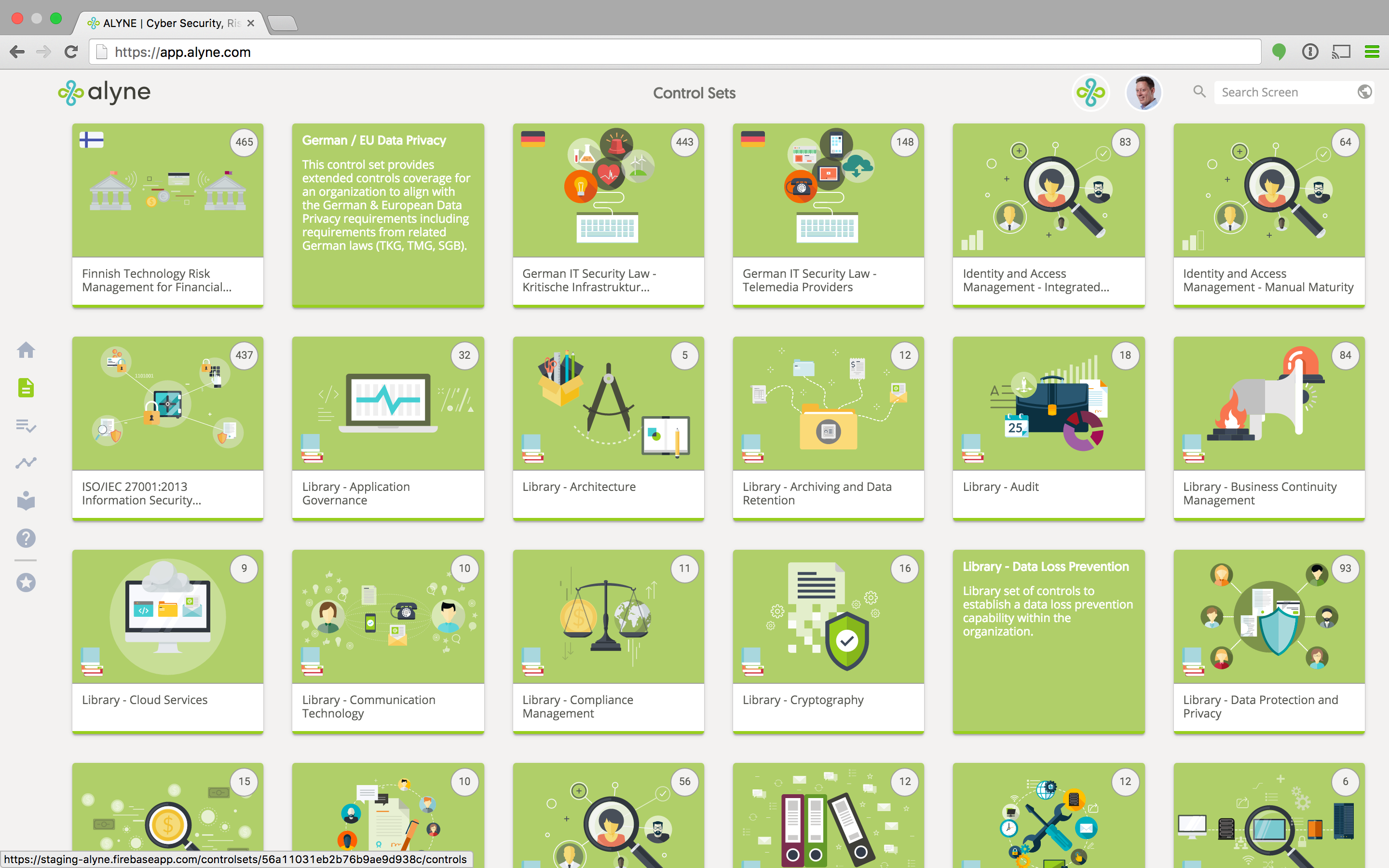Open Library - Cryptography control set

(828, 641)
